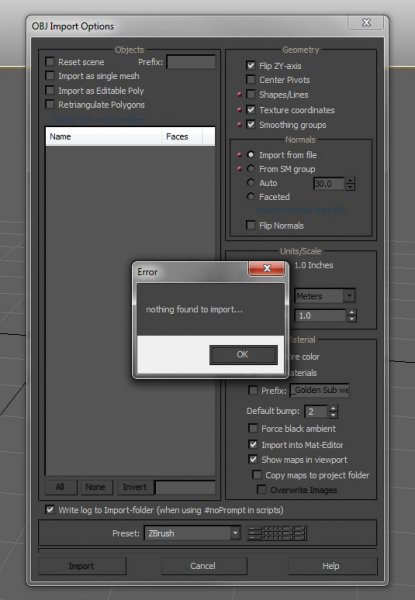
Task: Click the Faces column header
Action: click(177, 137)
